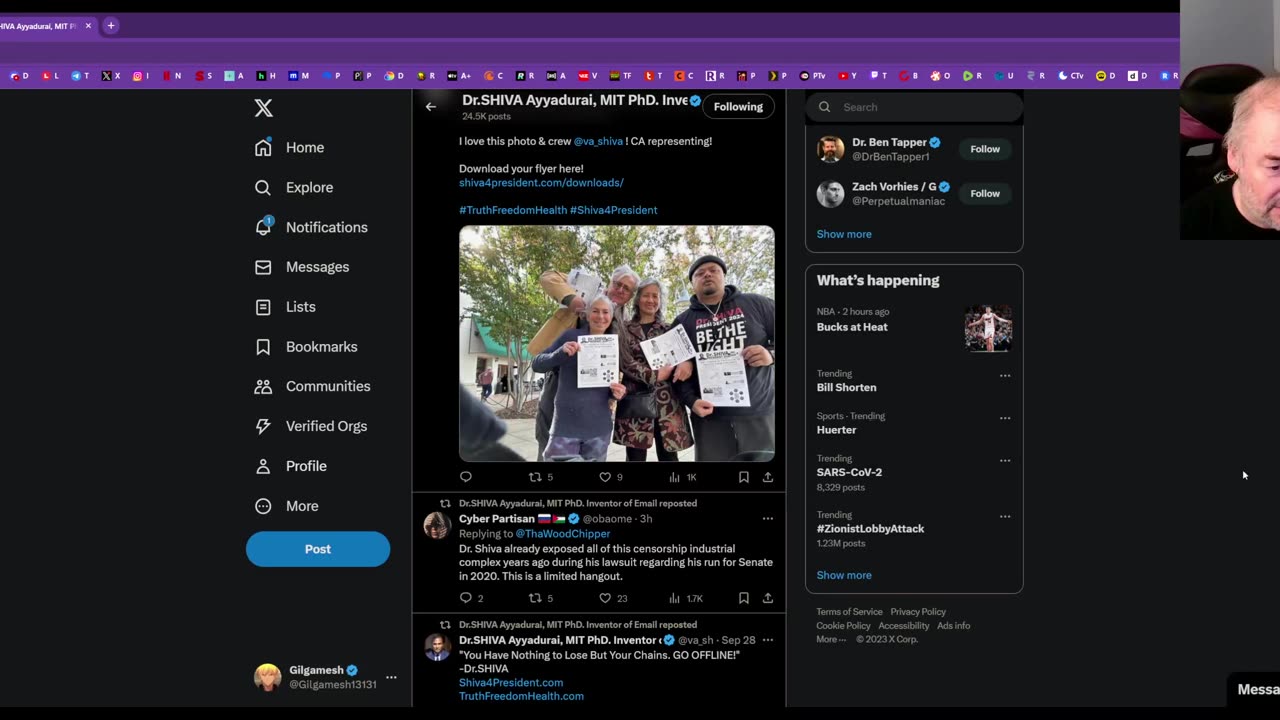Toggle the Following button for Dr.SHIVA
Viewport: 1280px width, 720px height.
point(738,107)
